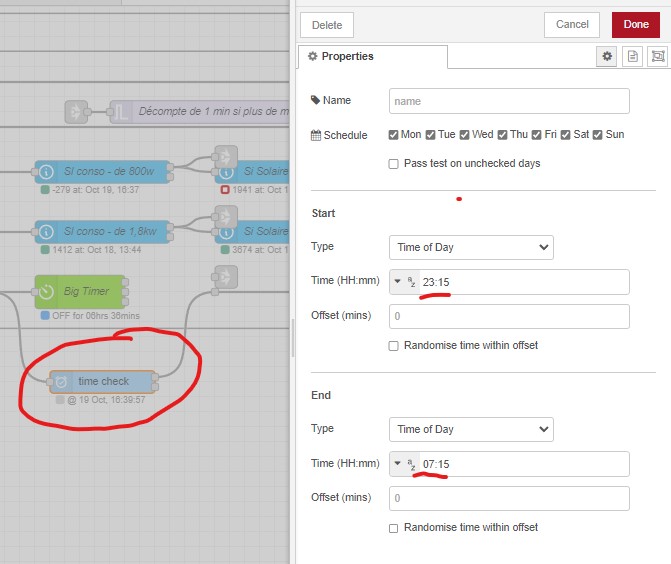Open the Start Type dropdown
671x564 pixels.
point(470,247)
